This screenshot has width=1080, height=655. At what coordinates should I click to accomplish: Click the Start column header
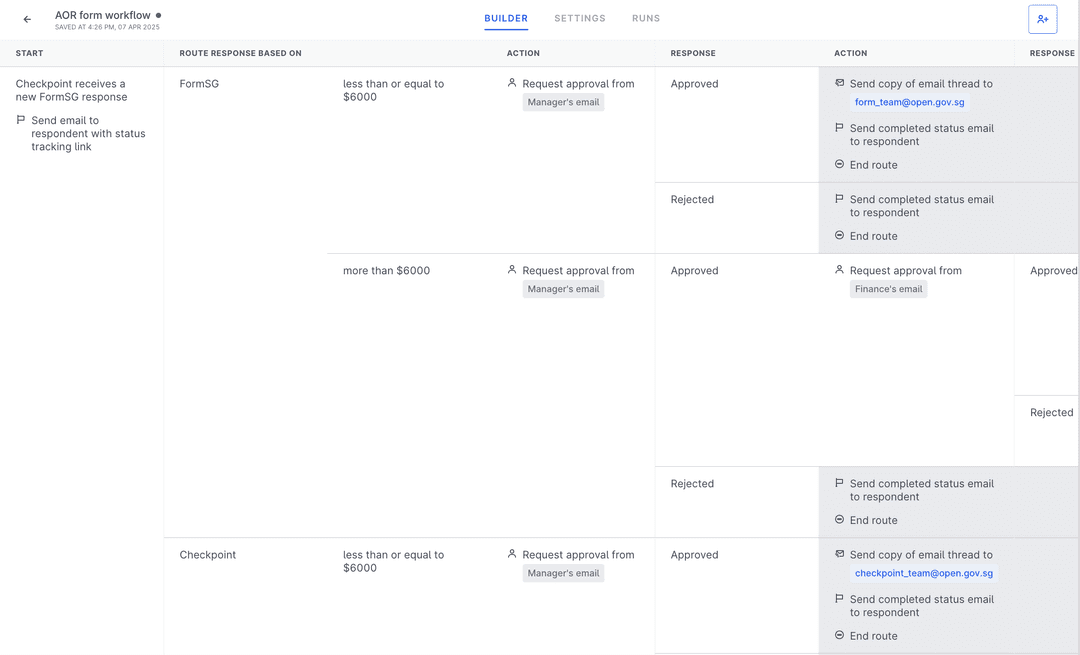[x=30, y=53]
